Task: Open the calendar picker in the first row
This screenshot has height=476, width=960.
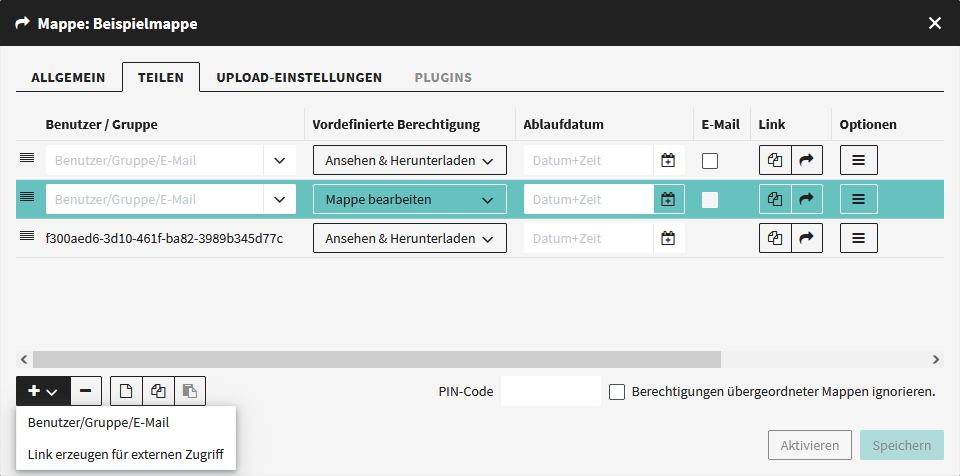Action: click(669, 161)
